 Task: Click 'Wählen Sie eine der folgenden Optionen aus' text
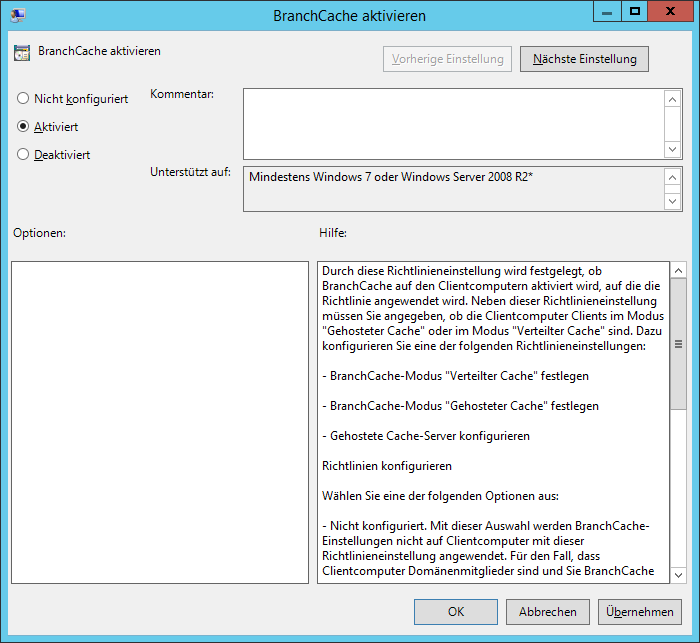[440, 496]
